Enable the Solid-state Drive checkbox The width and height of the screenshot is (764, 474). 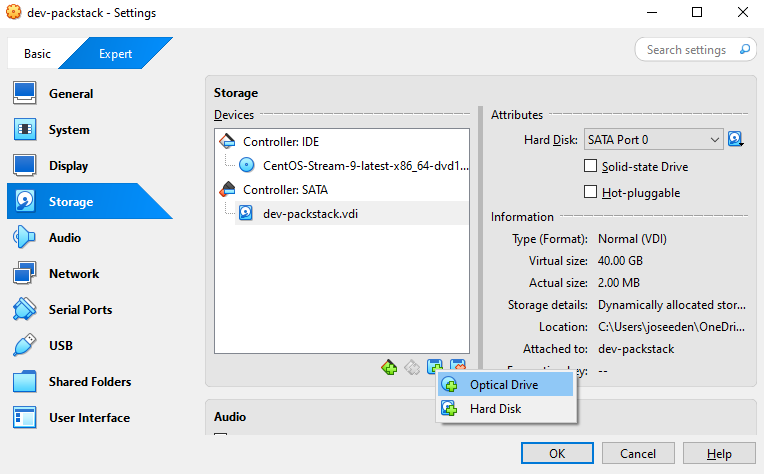(x=591, y=167)
